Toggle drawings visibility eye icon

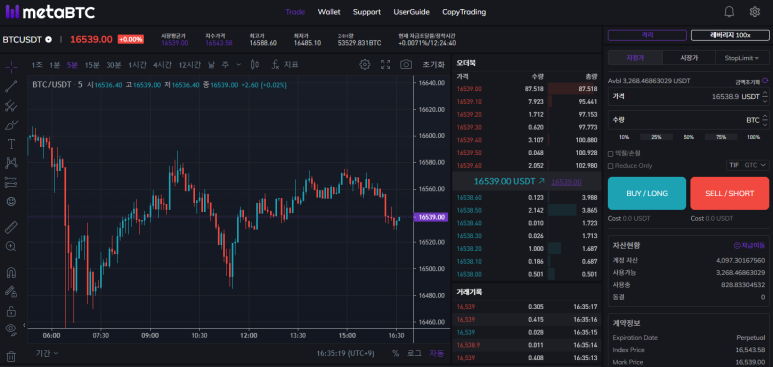coord(11,329)
